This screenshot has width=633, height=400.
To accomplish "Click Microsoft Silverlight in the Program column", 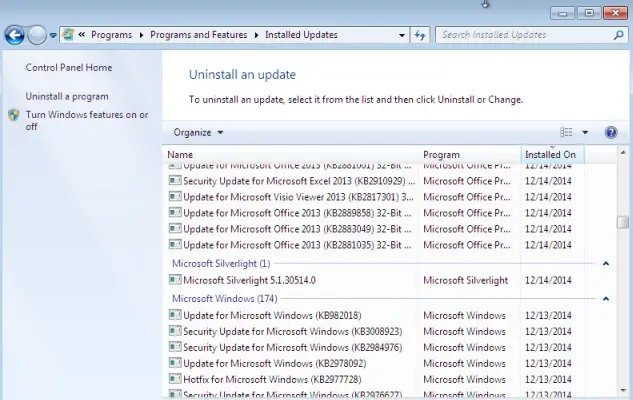I will coord(465,280).
